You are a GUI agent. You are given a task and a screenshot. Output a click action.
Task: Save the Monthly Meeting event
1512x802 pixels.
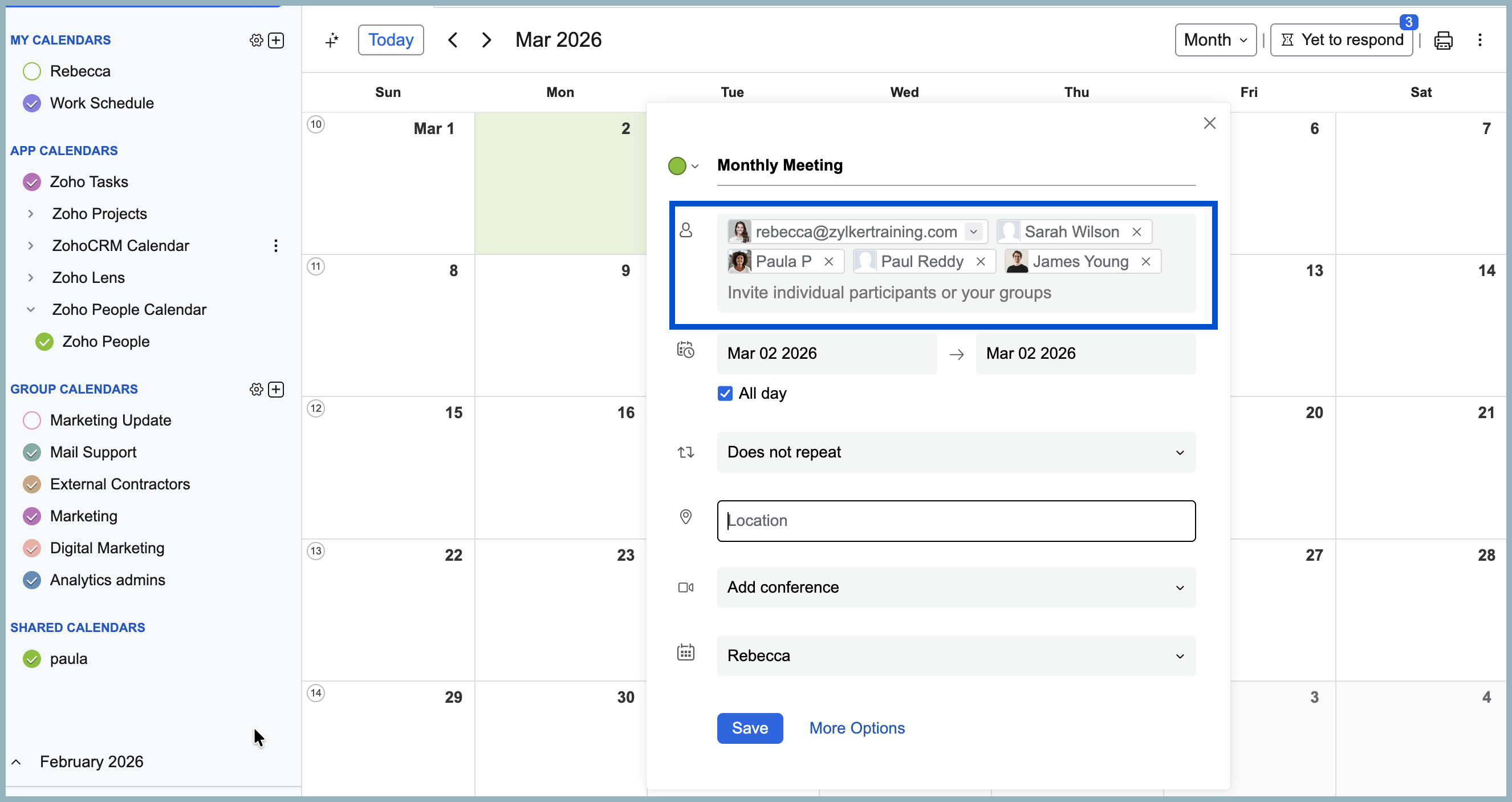pyautogui.click(x=750, y=728)
